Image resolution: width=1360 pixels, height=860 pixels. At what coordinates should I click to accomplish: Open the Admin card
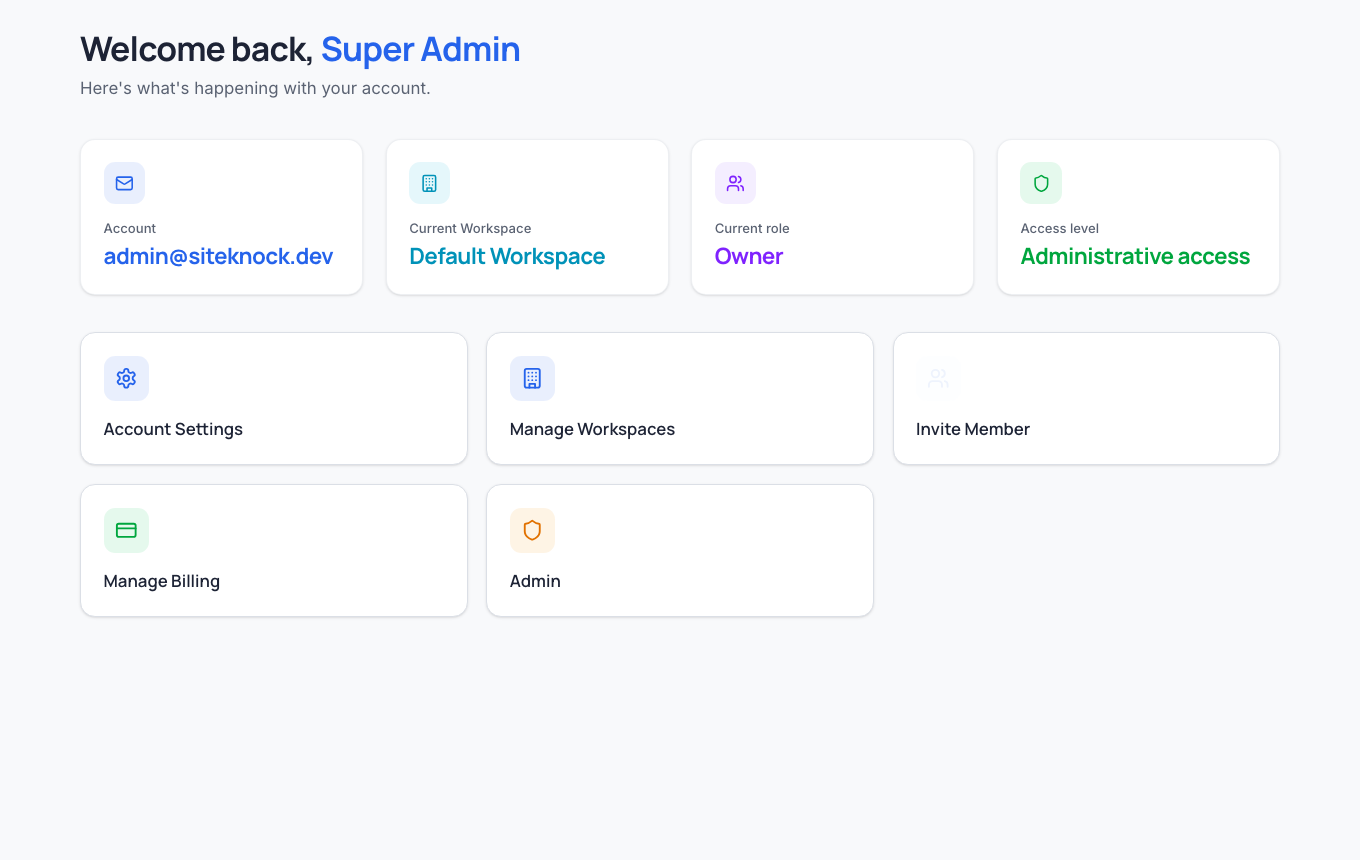coord(680,550)
